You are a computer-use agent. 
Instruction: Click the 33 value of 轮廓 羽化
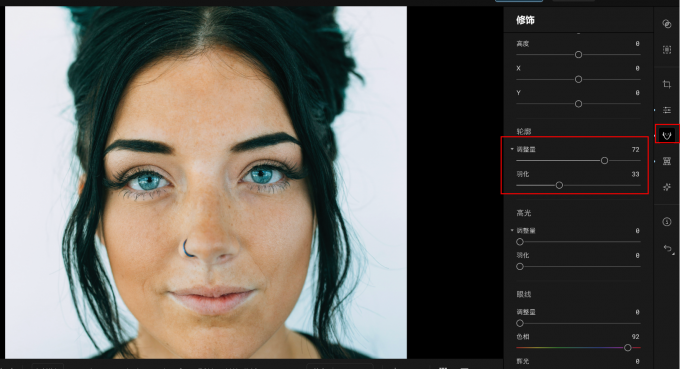tap(635, 174)
